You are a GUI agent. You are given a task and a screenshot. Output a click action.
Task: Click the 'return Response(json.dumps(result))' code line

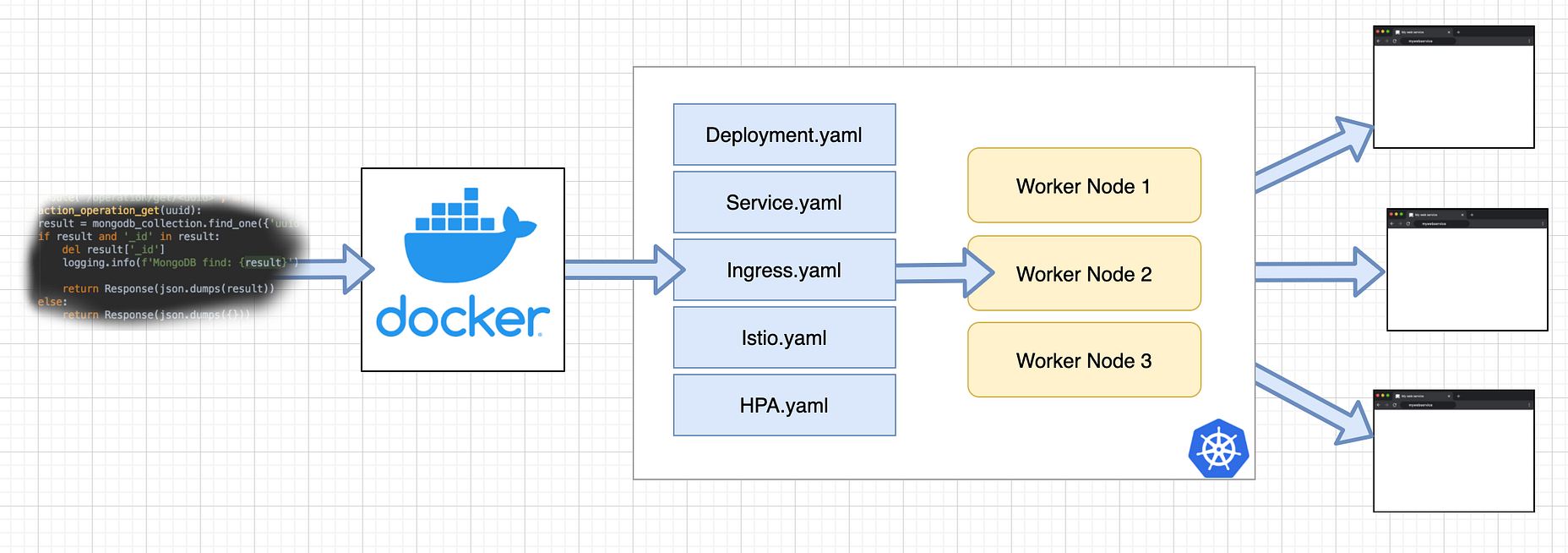168,289
